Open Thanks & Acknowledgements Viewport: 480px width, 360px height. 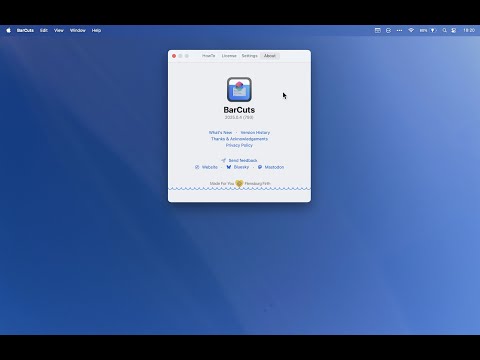pos(239,139)
